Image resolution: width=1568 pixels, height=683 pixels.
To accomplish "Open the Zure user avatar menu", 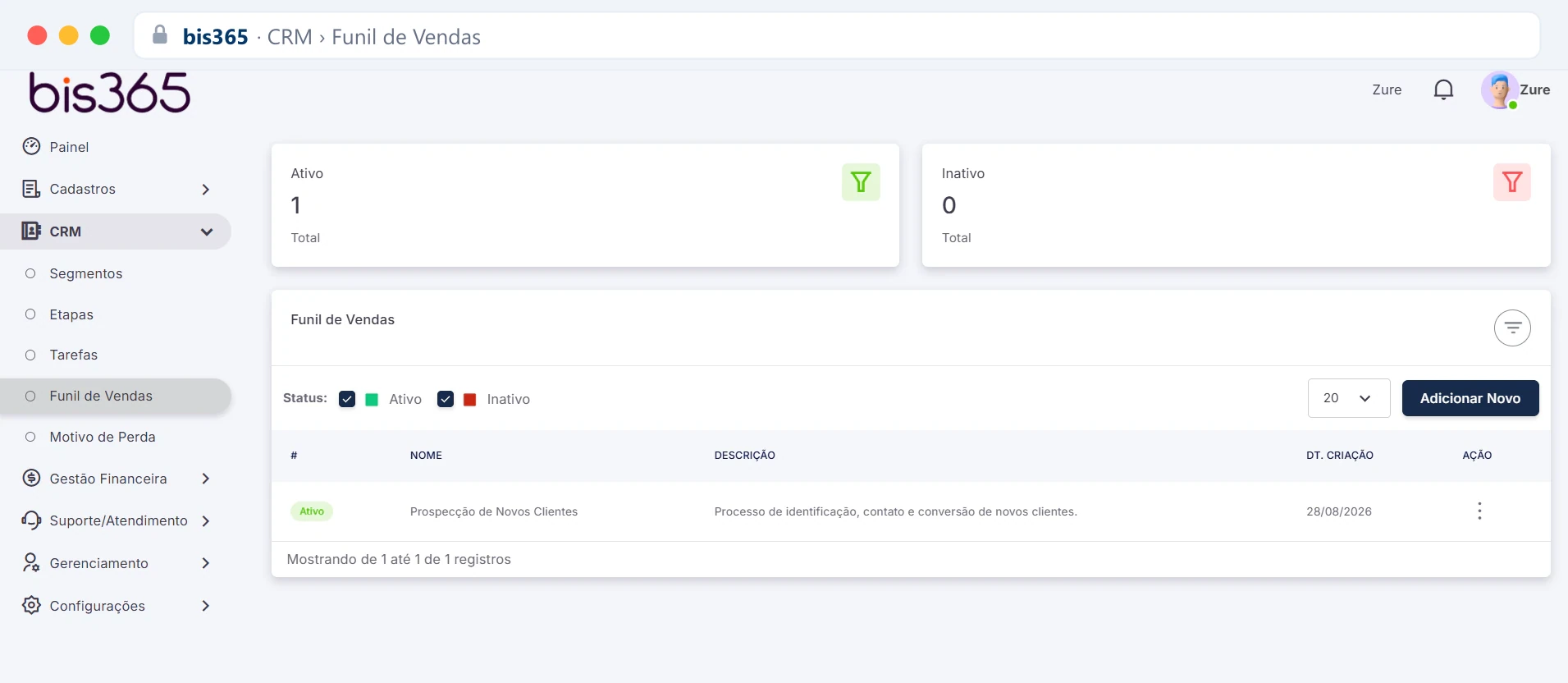I will (1499, 90).
